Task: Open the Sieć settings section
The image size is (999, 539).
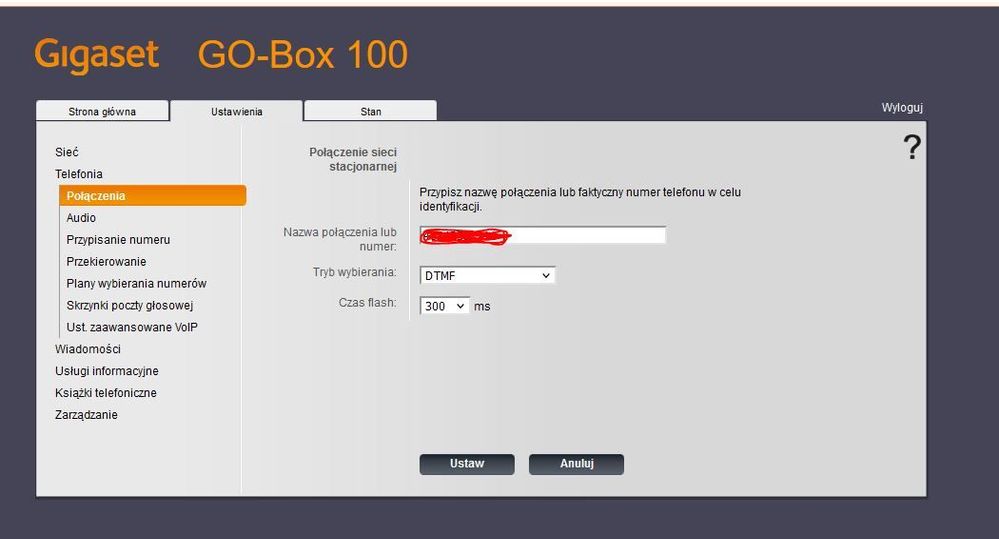Action: 66,152
